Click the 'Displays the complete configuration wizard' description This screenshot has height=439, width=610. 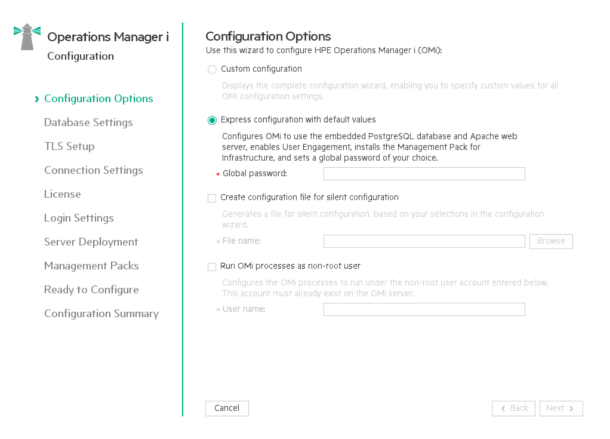coord(390,91)
